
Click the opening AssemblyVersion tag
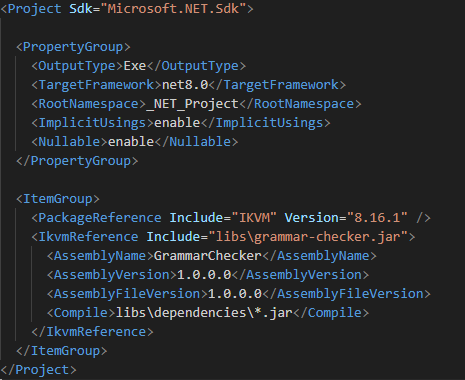pyautogui.click(x=112, y=275)
